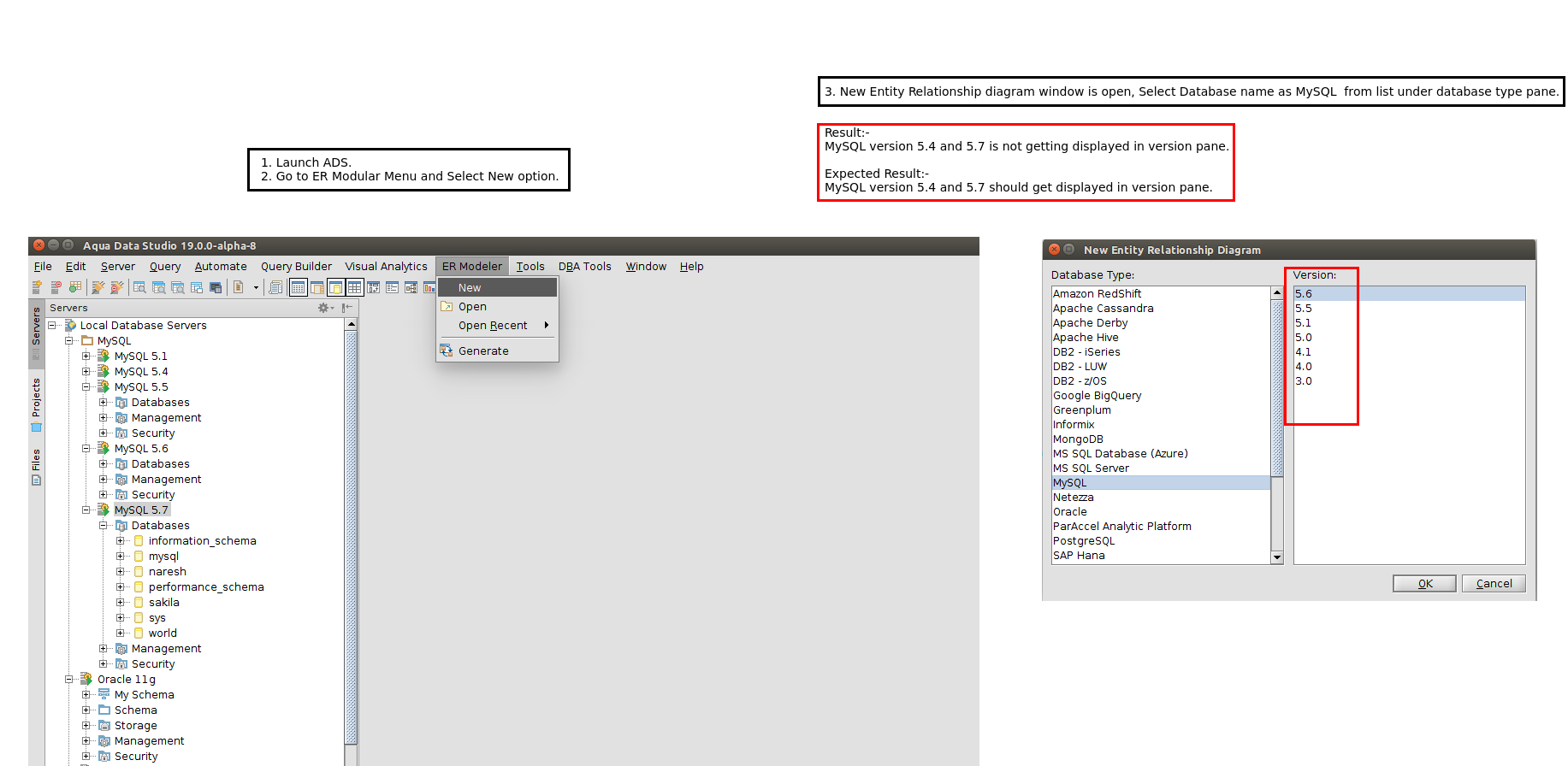The image size is (1568, 766).
Task: Click the diagram hierarchy toolbar icon
Action: click(x=411, y=287)
